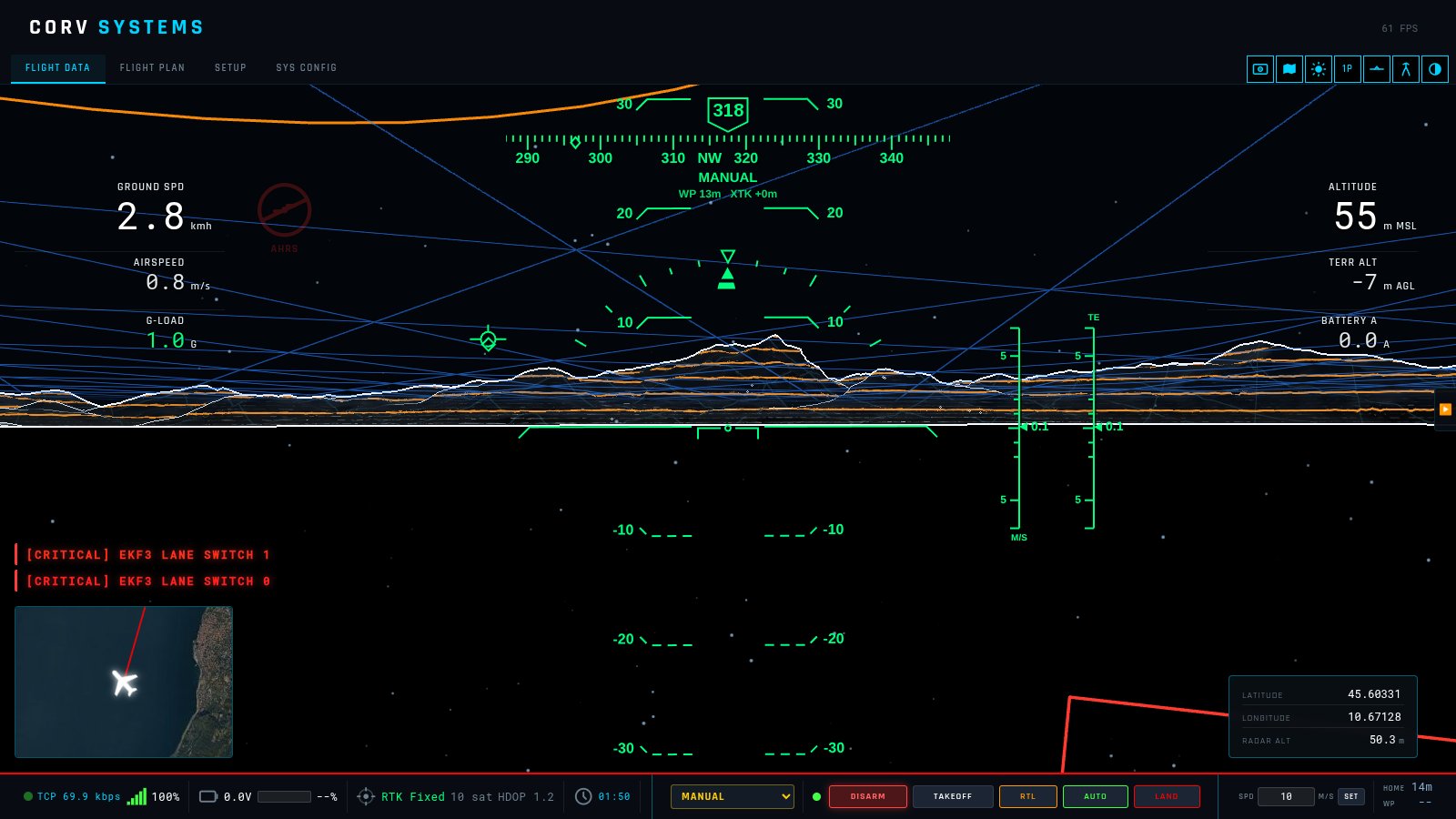Click the latitude value 45.60331
Viewport: 1456px width, 819px height.
(x=1374, y=694)
